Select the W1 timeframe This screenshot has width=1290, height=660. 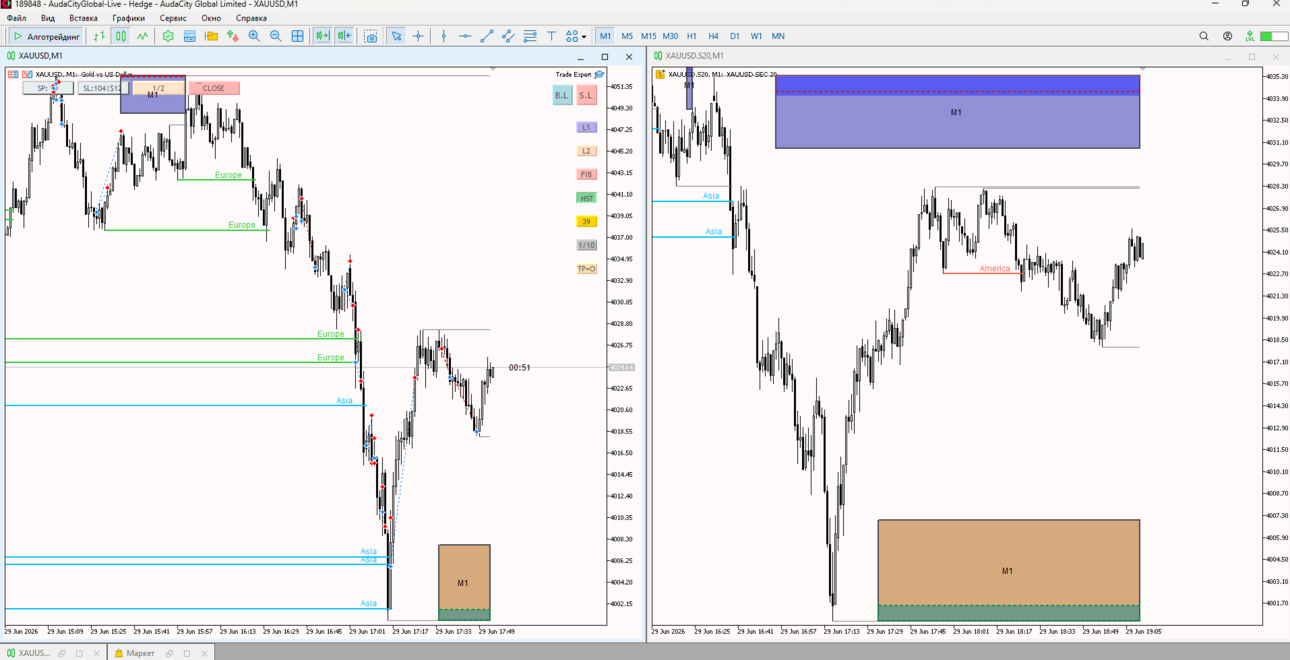tap(756, 36)
